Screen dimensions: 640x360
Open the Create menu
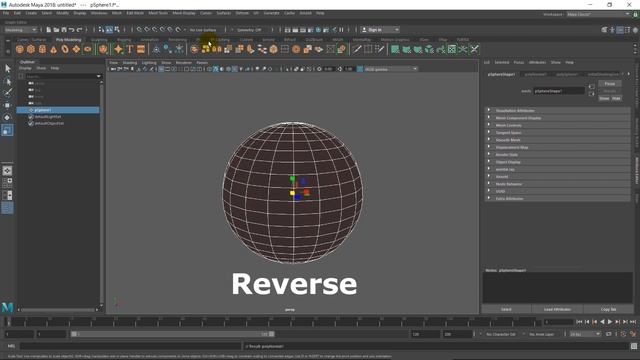pos(31,13)
